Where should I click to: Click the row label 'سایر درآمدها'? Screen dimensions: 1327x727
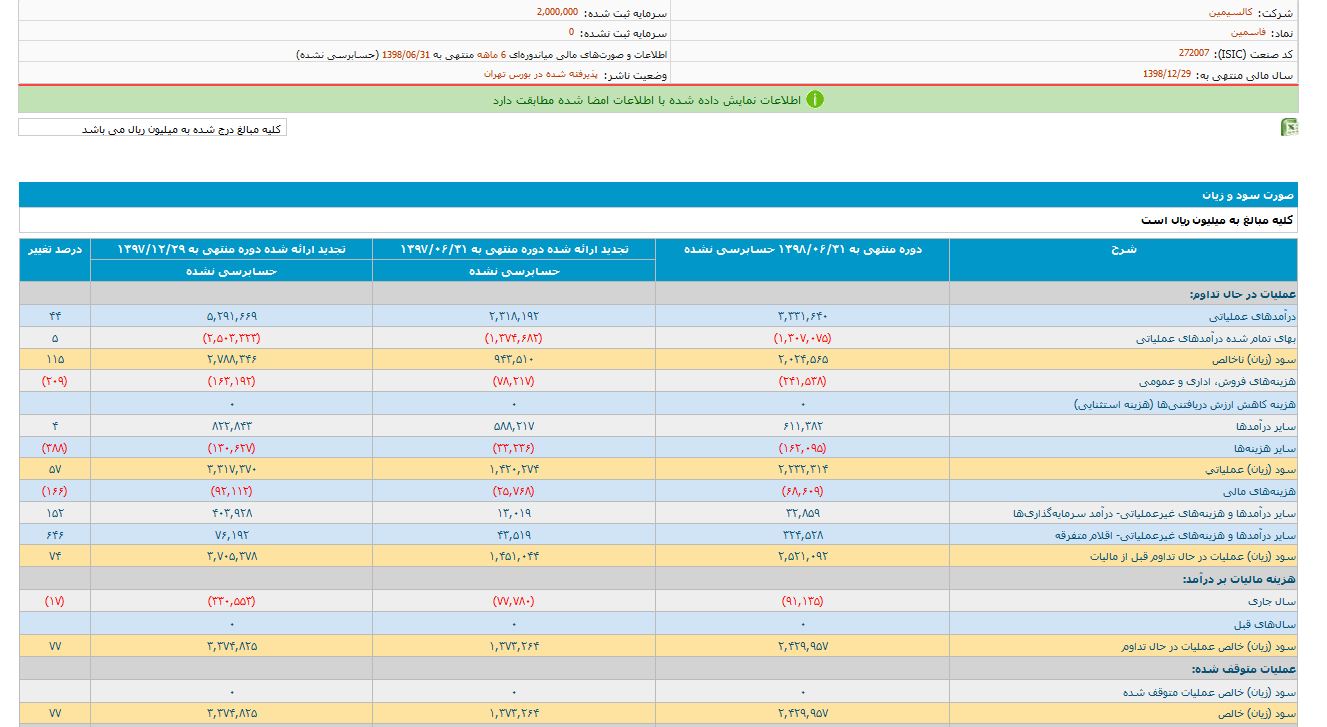pos(1265,426)
